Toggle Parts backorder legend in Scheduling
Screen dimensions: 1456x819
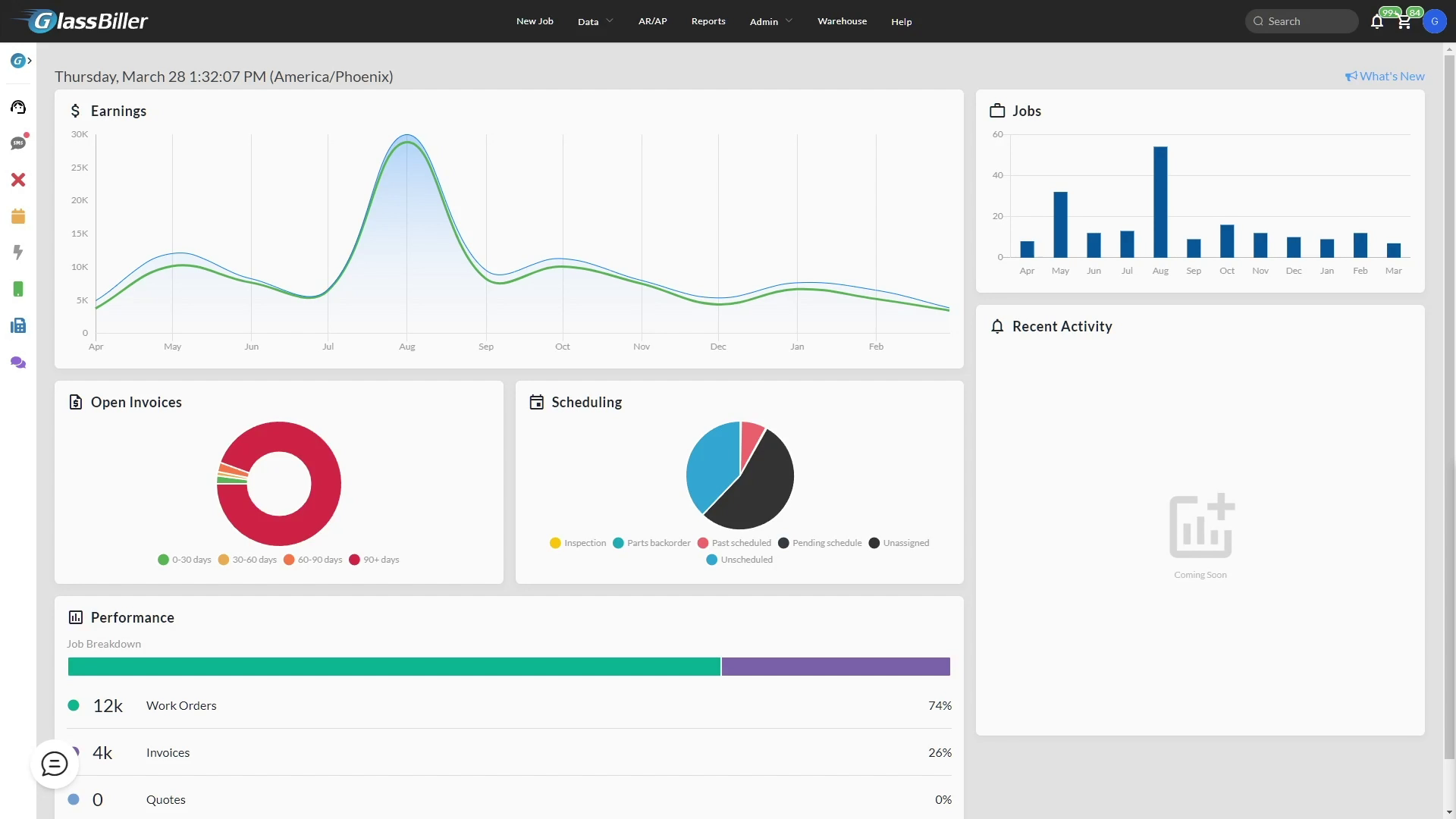point(651,543)
